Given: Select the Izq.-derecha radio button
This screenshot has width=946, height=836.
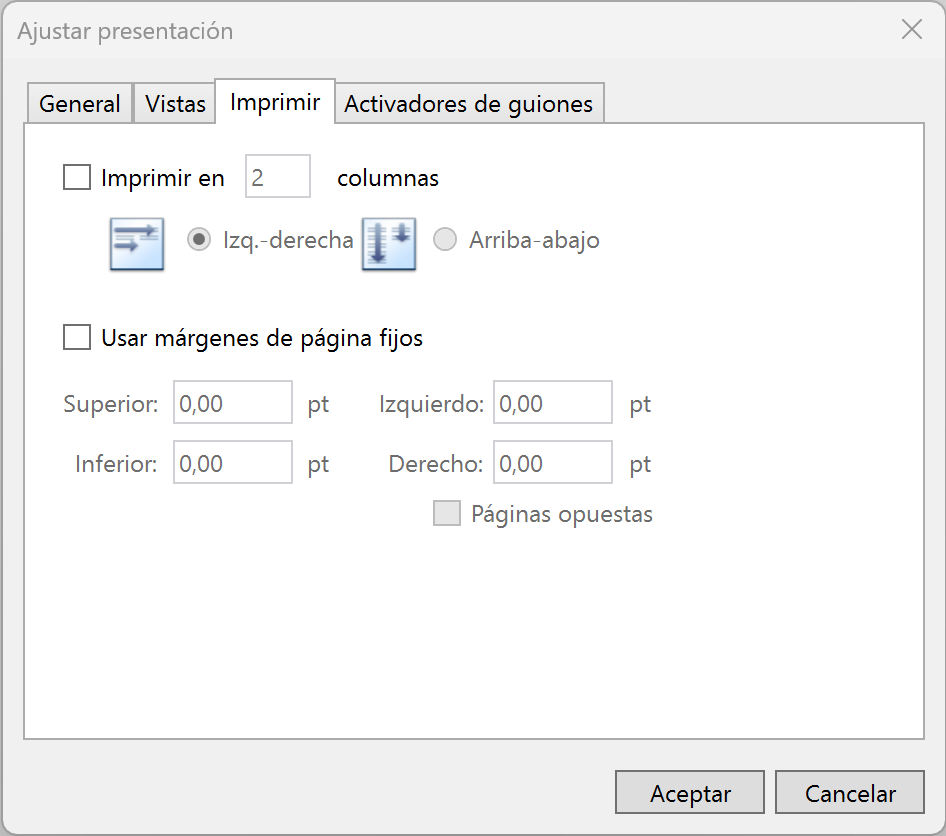Looking at the screenshot, I should click(199, 240).
